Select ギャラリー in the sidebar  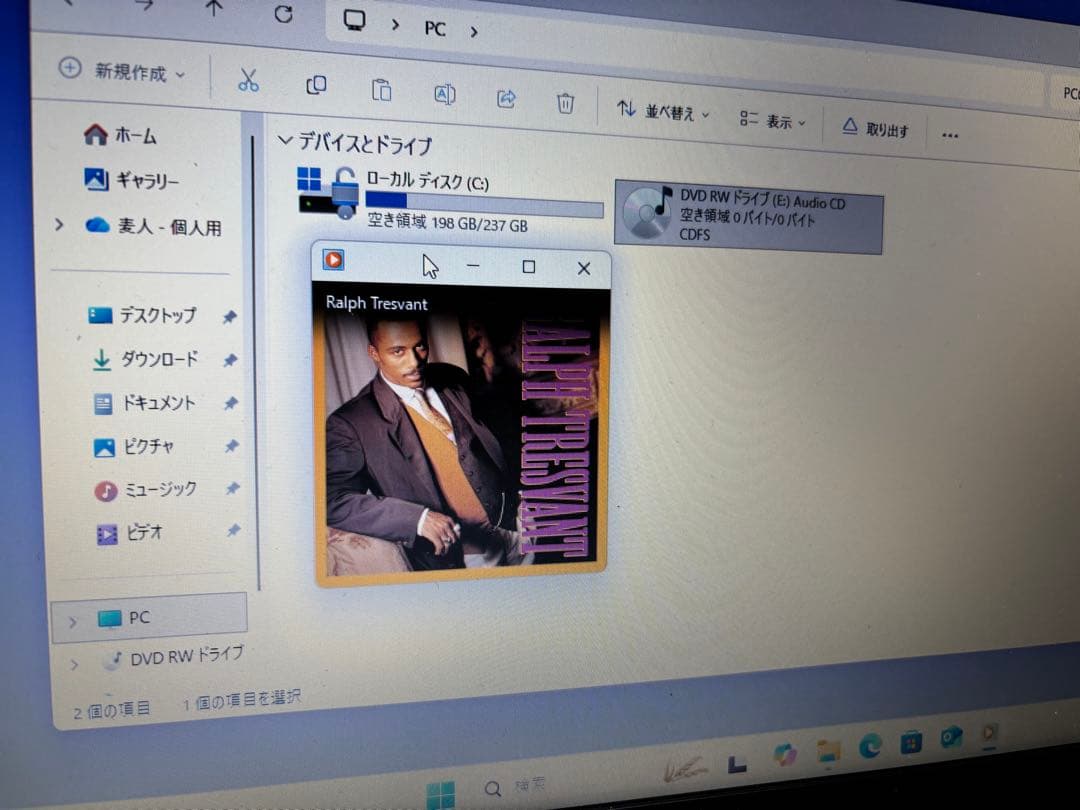[x=131, y=180]
